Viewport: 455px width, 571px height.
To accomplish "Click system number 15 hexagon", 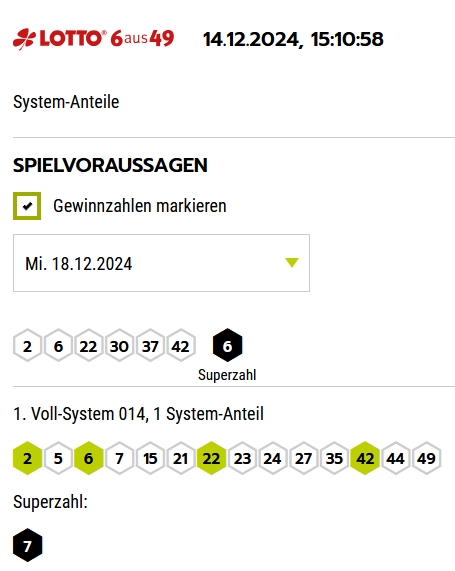I will [150, 458].
